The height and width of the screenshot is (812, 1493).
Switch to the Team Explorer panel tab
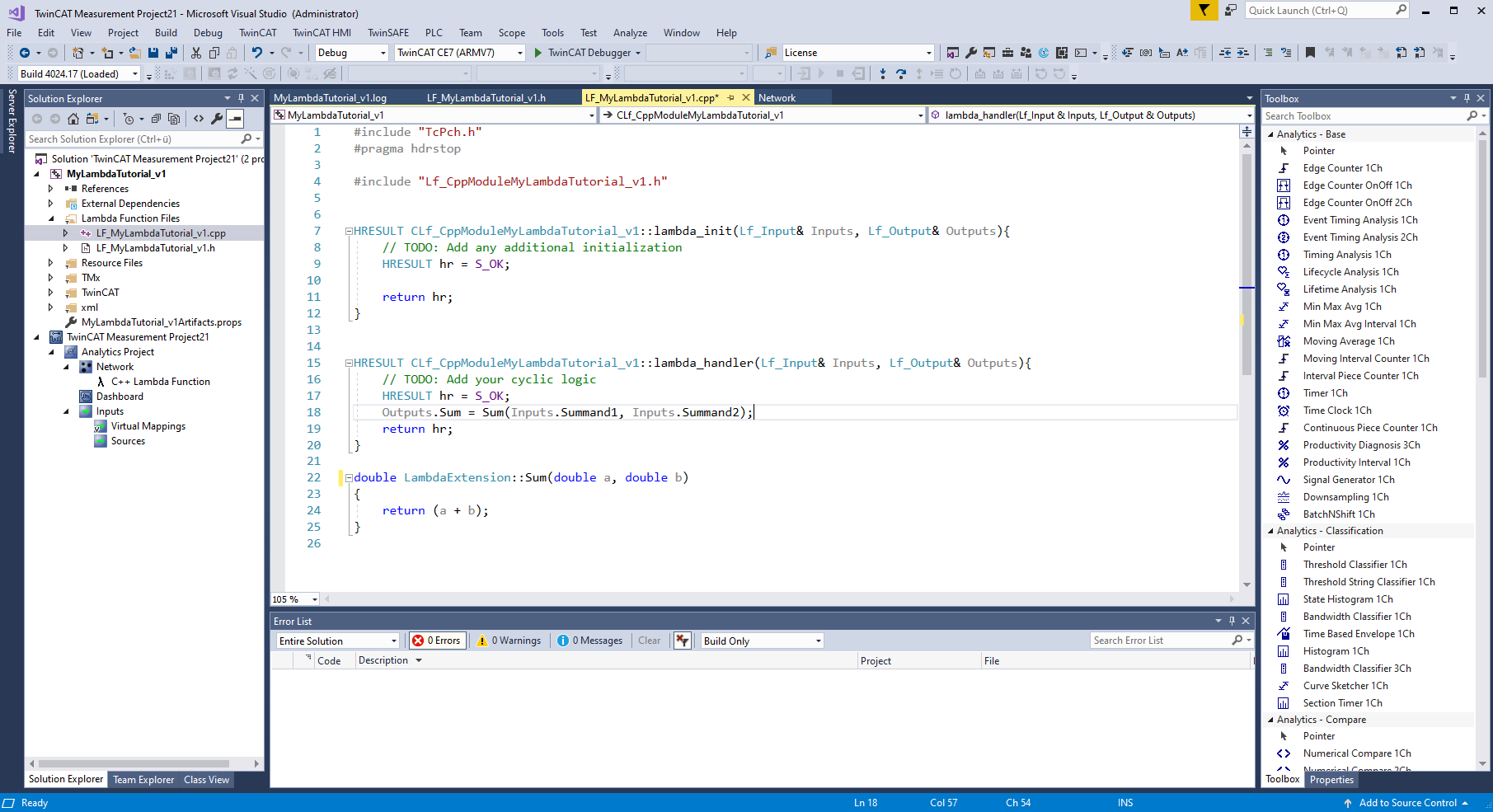click(x=143, y=780)
